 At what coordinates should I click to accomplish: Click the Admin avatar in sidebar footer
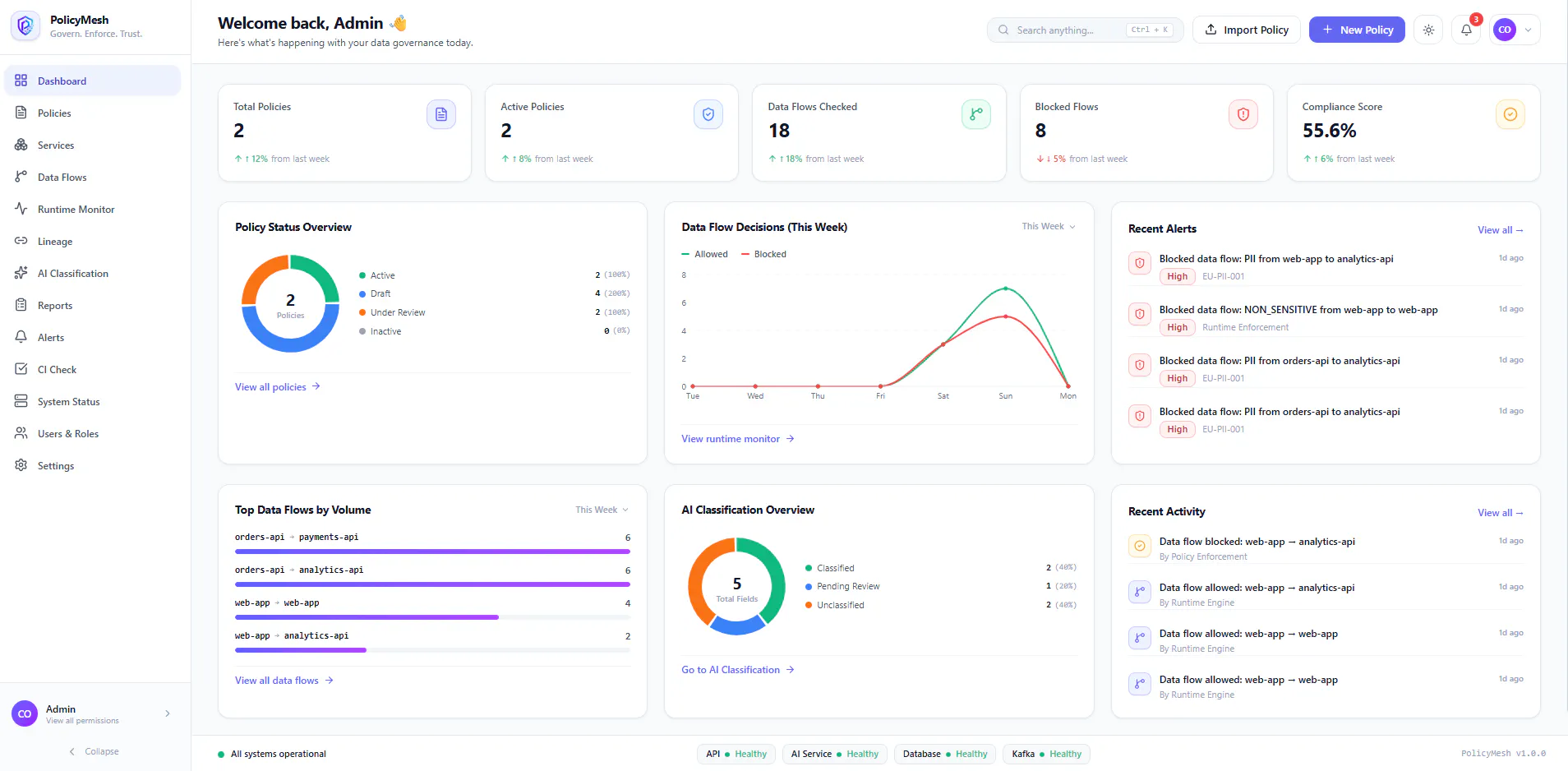click(x=25, y=713)
